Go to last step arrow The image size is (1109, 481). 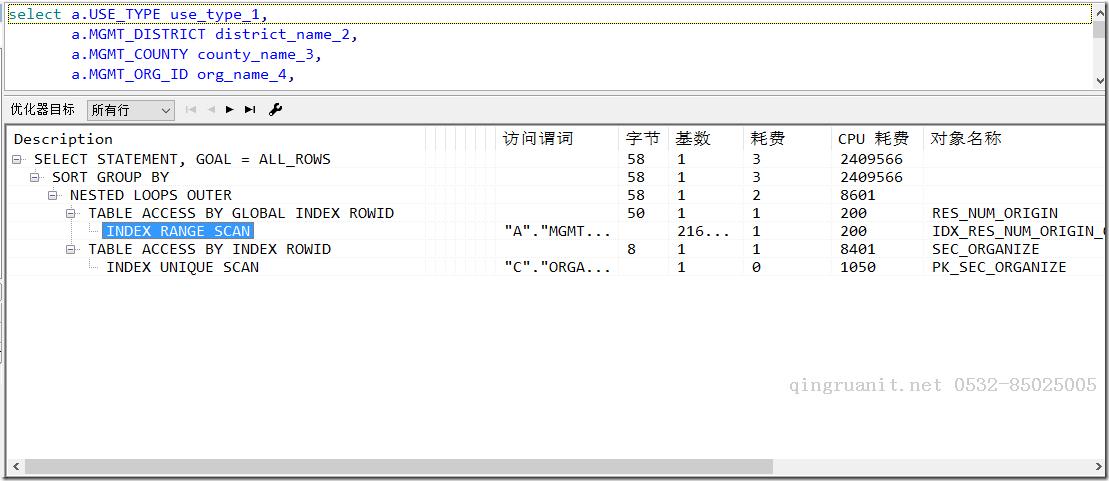tap(250, 110)
